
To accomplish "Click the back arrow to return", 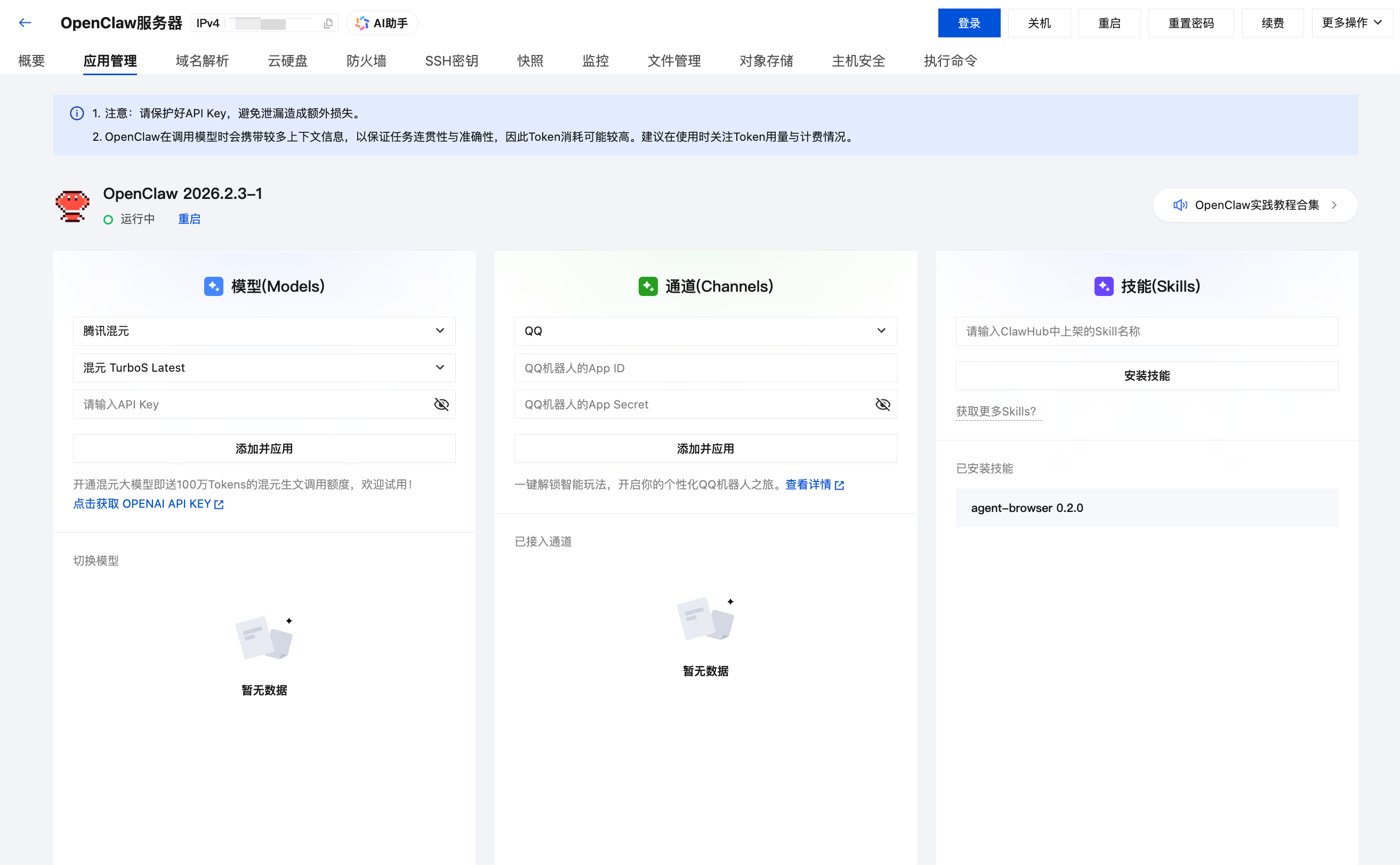I will (25, 22).
